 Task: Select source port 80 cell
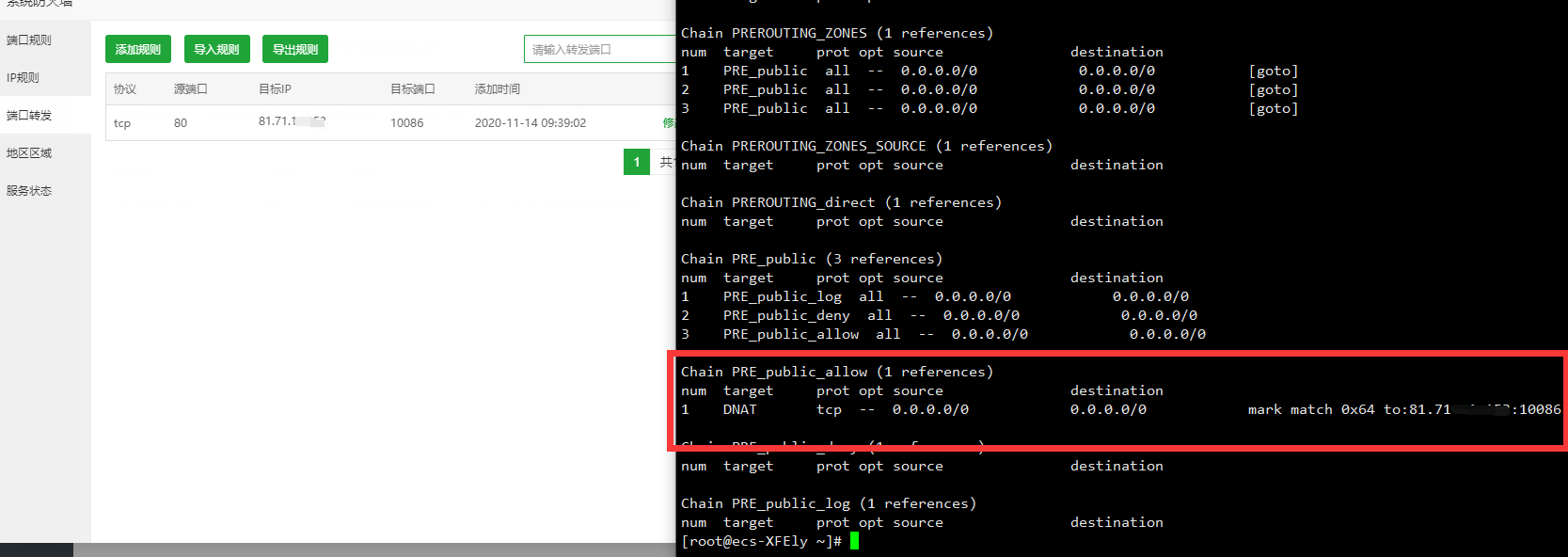181,123
